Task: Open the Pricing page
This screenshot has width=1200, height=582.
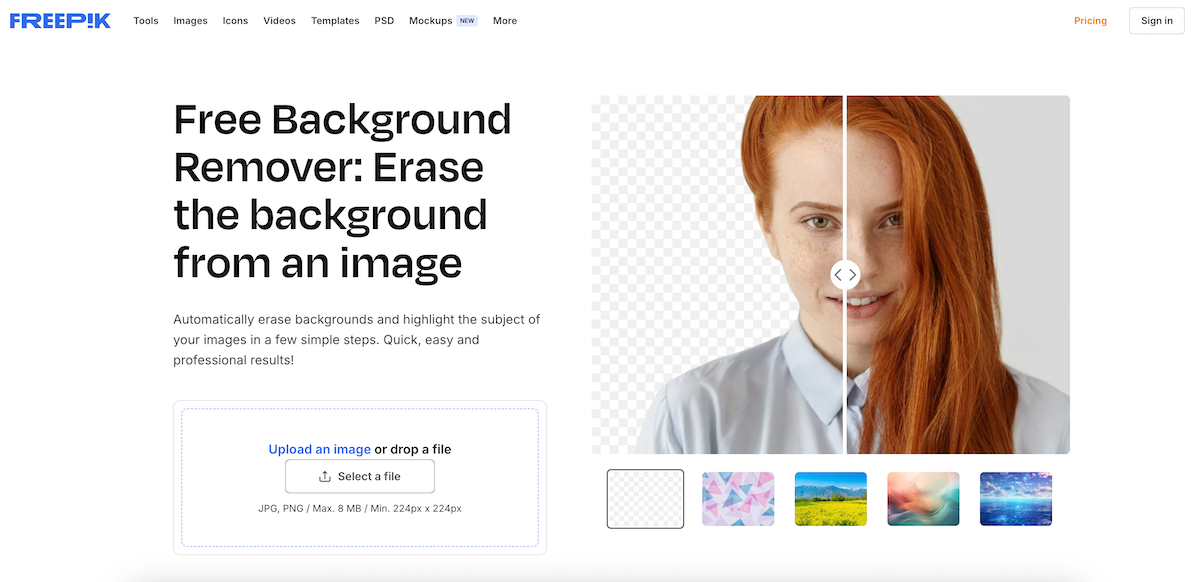Action: [x=1090, y=20]
